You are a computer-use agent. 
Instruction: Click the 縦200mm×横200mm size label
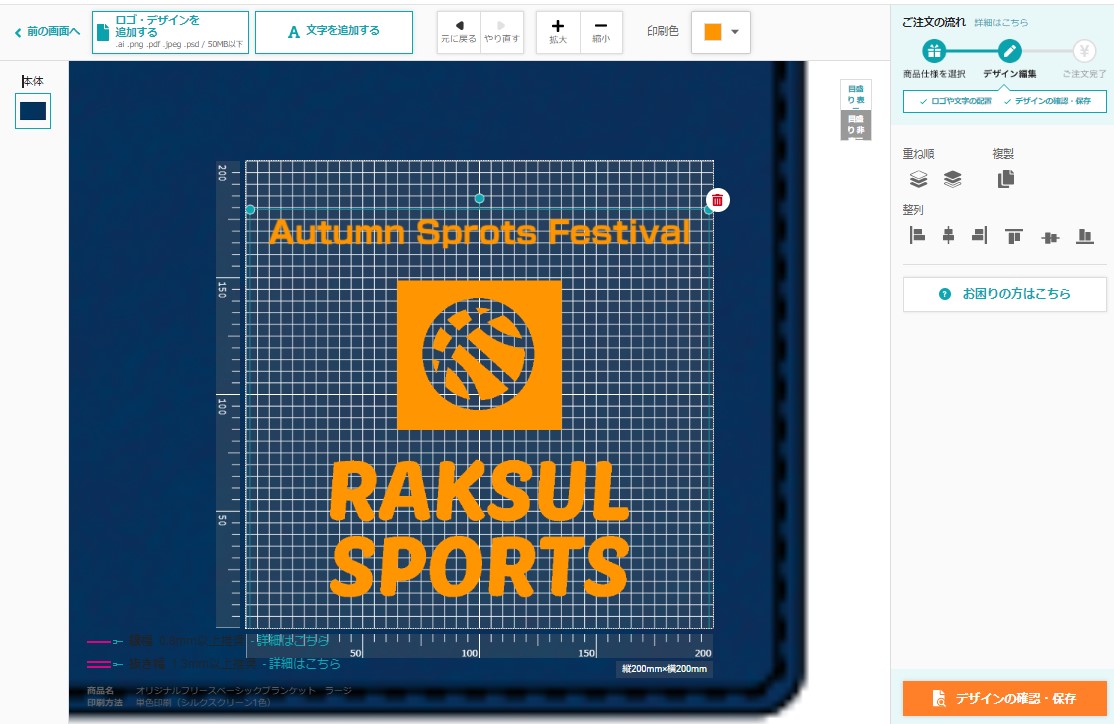pos(664,669)
